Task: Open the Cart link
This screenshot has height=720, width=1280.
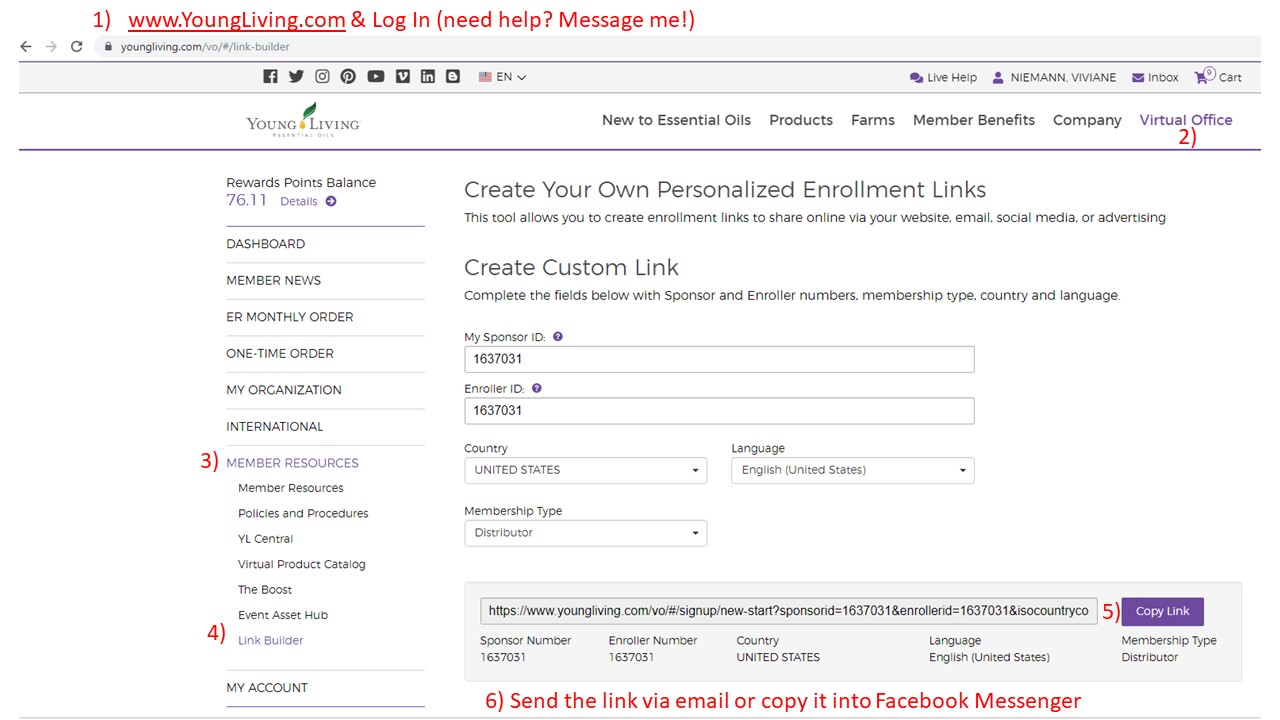Action: (1230, 78)
